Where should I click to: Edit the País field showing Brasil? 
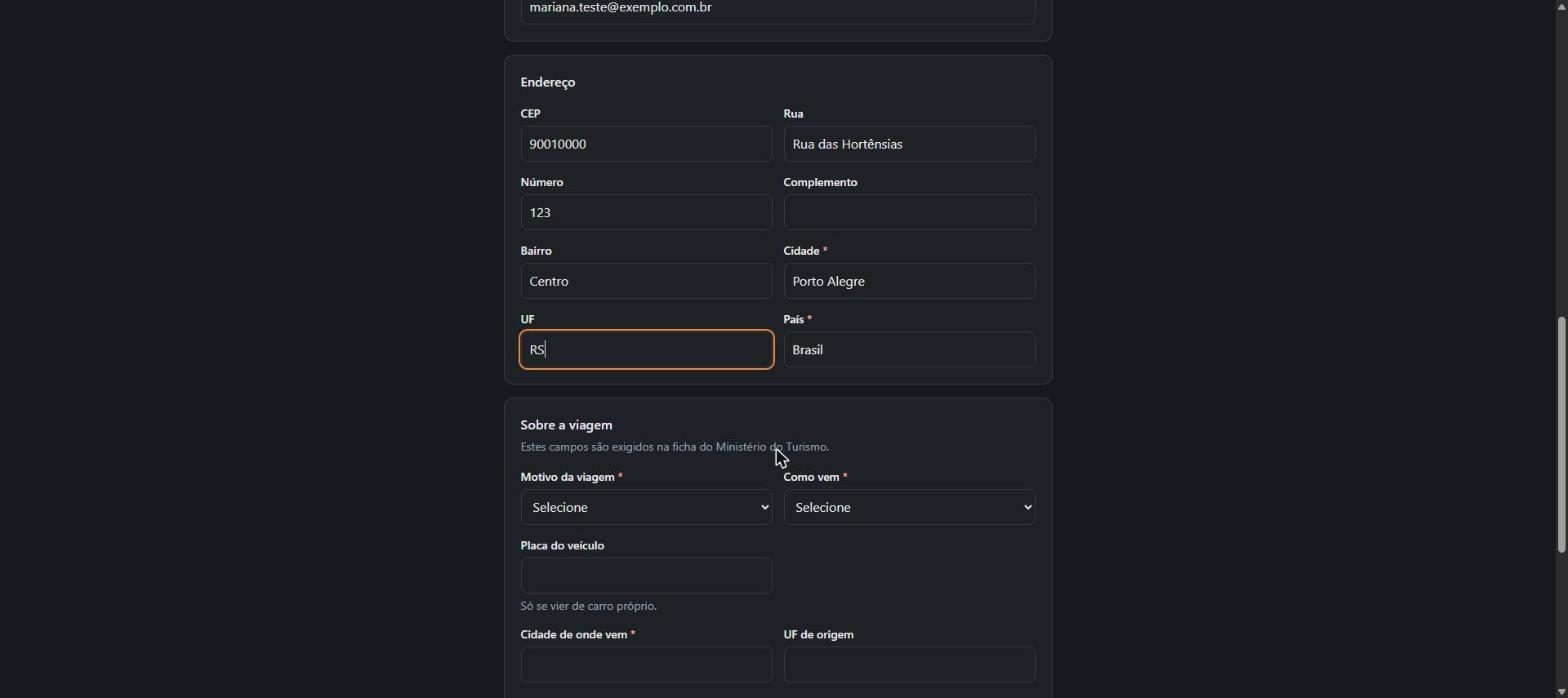[x=909, y=349]
